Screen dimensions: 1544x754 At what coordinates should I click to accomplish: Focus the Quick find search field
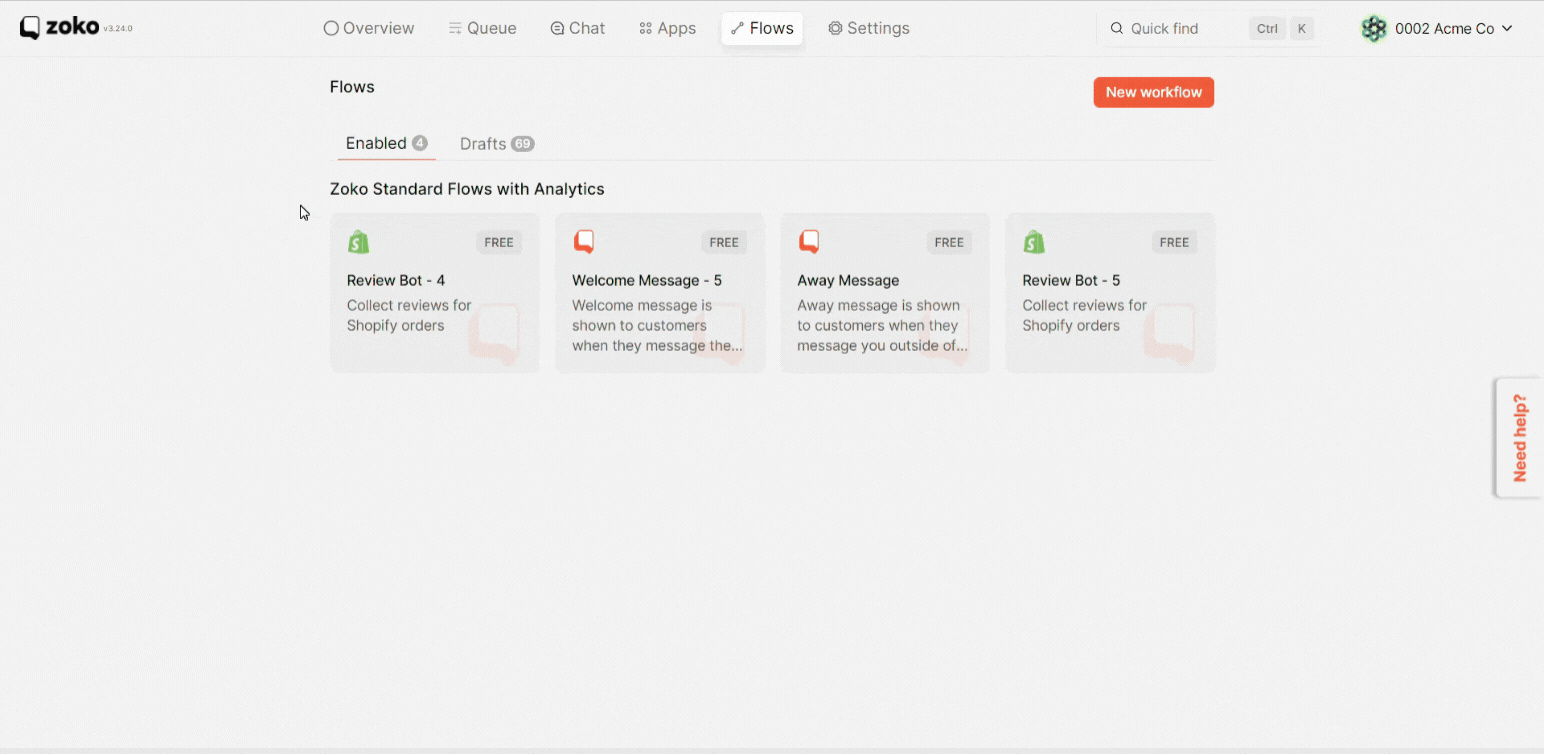(1210, 29)
